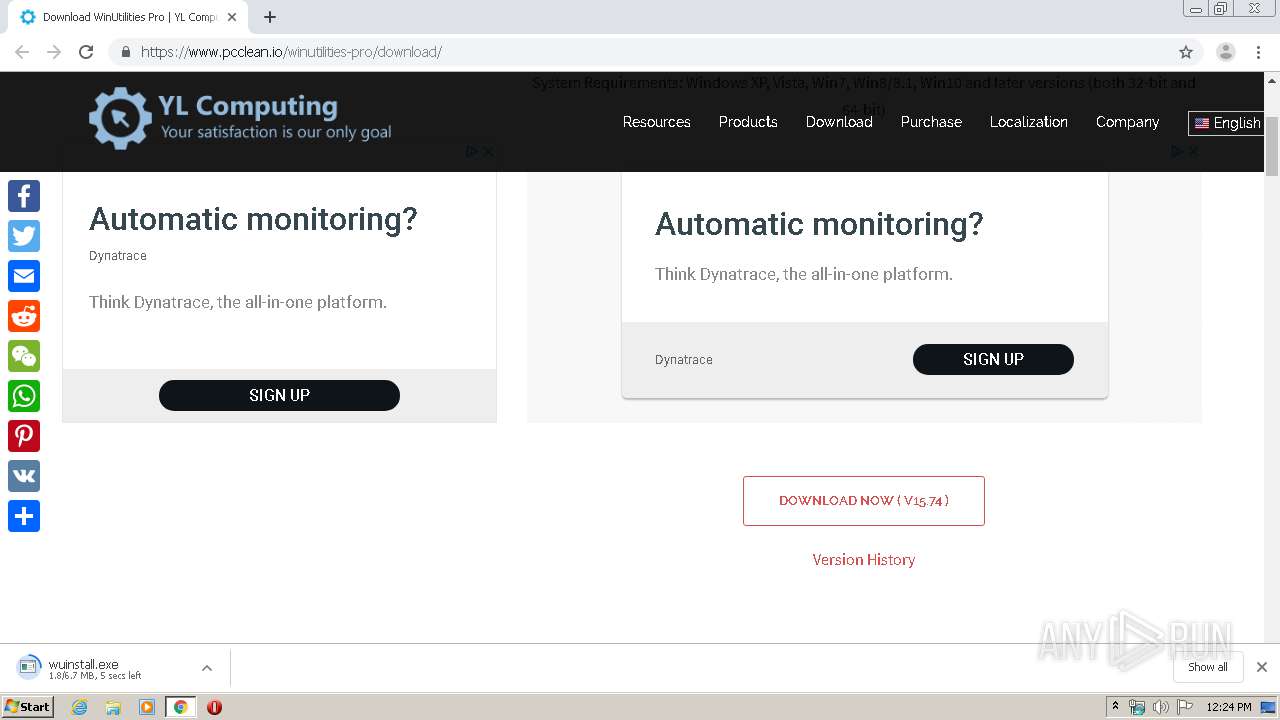
Task: Open the Resources menu
Action: click(656, 122)
